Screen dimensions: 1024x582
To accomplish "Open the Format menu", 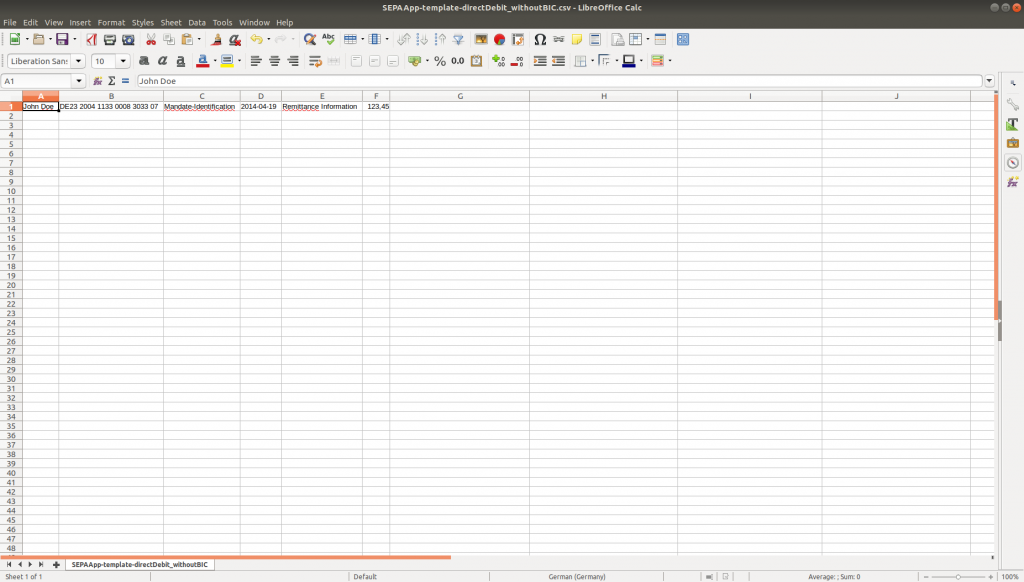I will coord(111,22).
